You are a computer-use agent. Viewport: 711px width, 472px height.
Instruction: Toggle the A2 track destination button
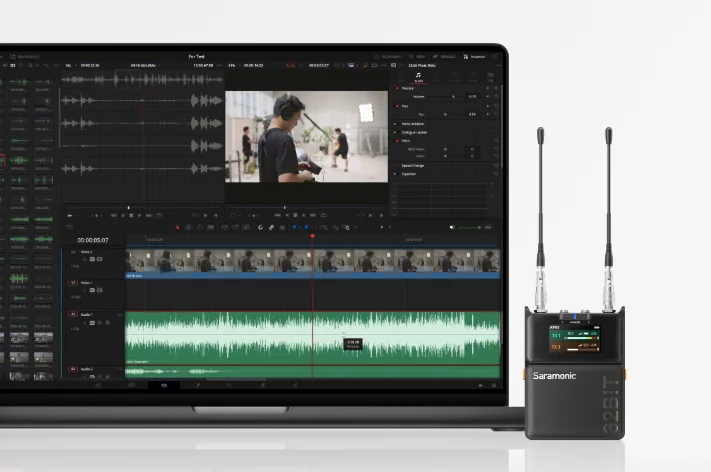(73, 369)
